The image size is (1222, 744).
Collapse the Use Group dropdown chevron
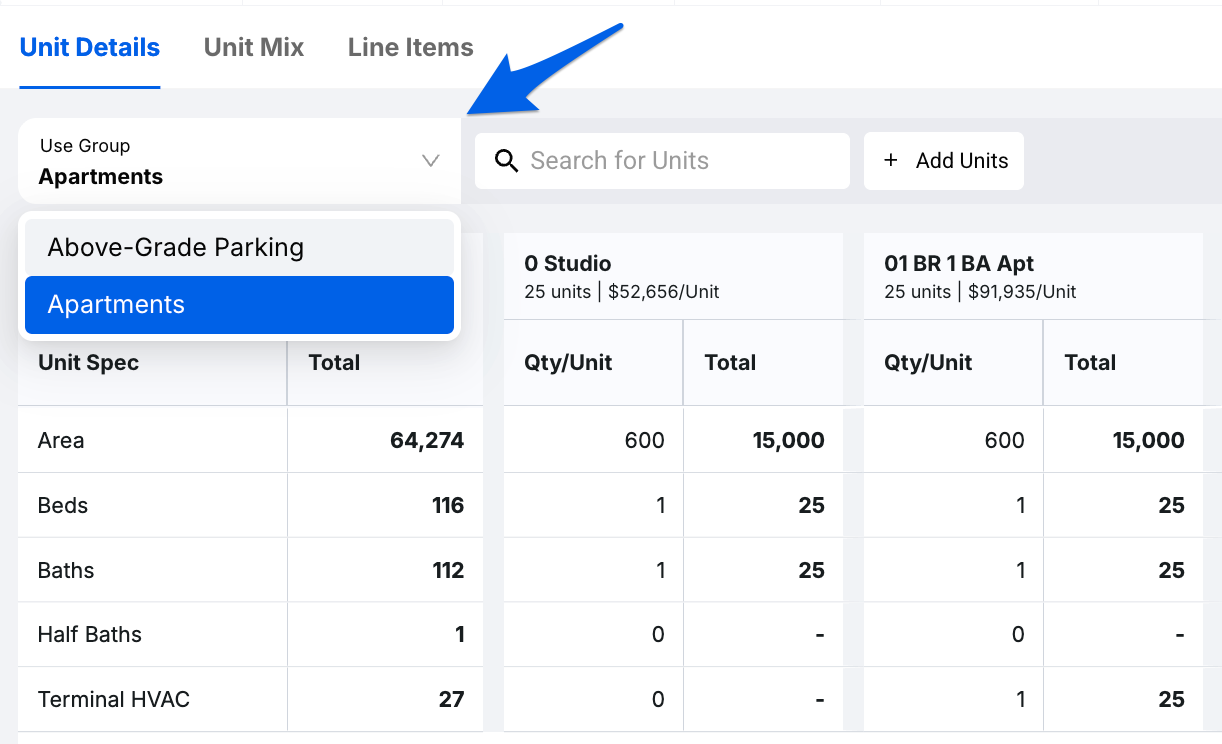tap(431, 161)
